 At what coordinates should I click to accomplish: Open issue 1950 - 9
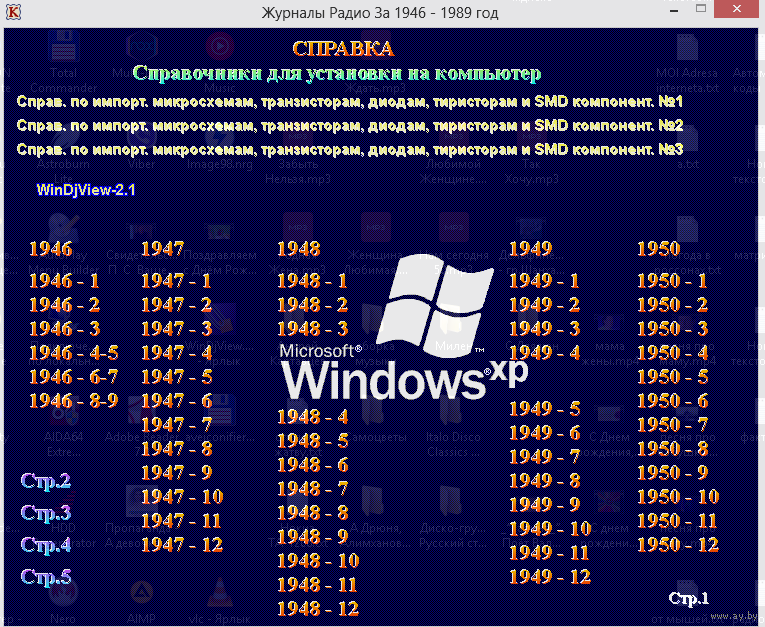tap(672, 472)
